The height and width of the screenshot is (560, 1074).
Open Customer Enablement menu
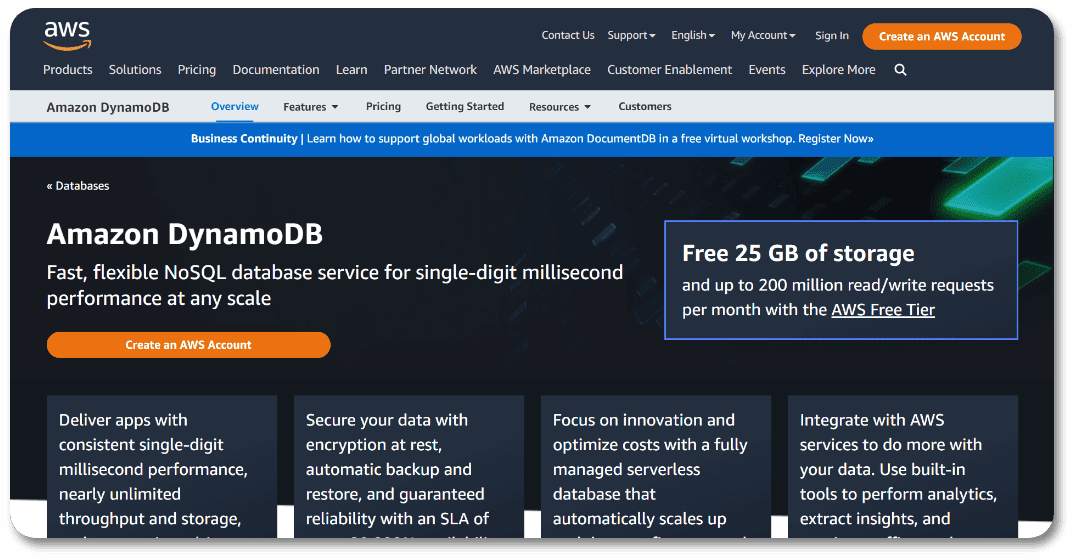click(669, 70)
